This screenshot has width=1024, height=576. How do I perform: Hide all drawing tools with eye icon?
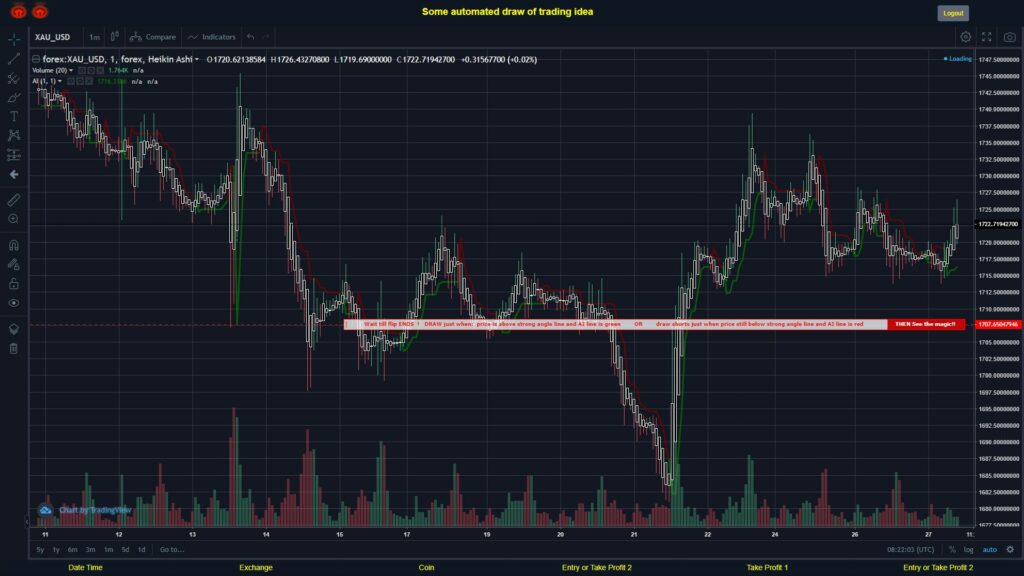click(14, 303)
